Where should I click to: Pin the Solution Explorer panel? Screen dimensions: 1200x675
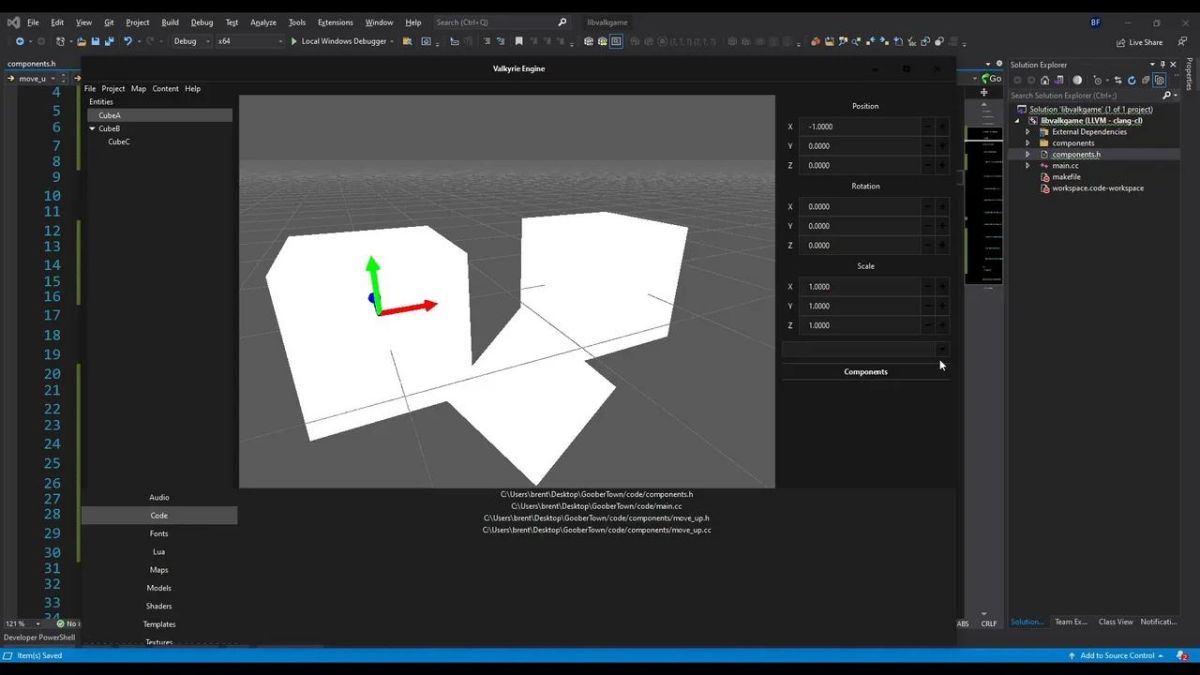[1162, 65]
